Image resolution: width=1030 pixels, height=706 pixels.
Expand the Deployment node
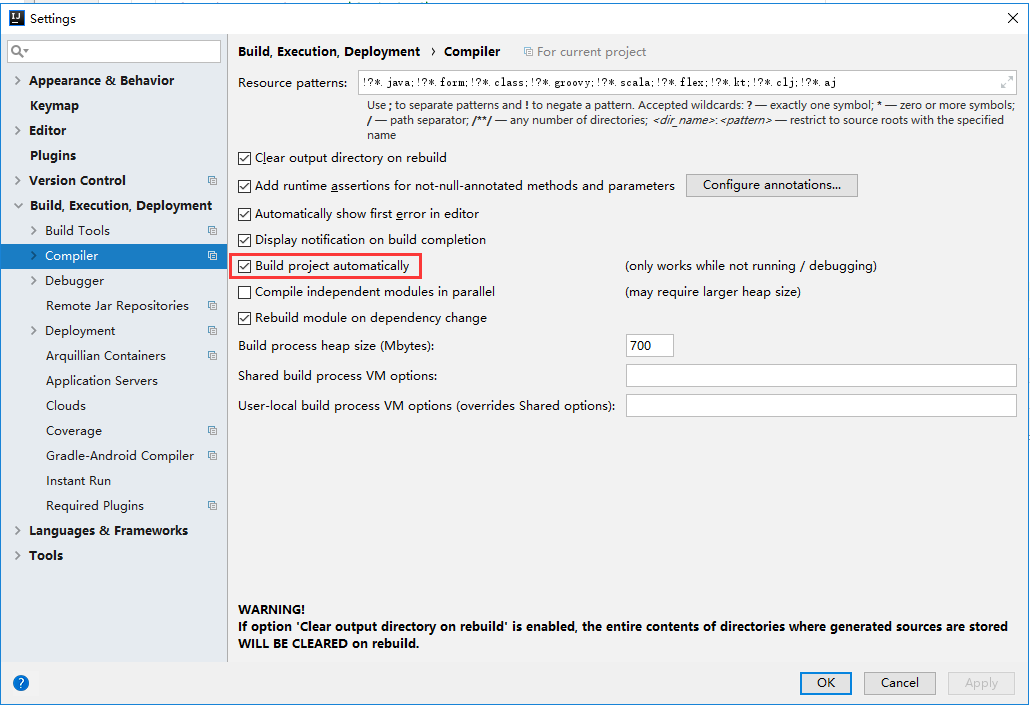point(34,330)
